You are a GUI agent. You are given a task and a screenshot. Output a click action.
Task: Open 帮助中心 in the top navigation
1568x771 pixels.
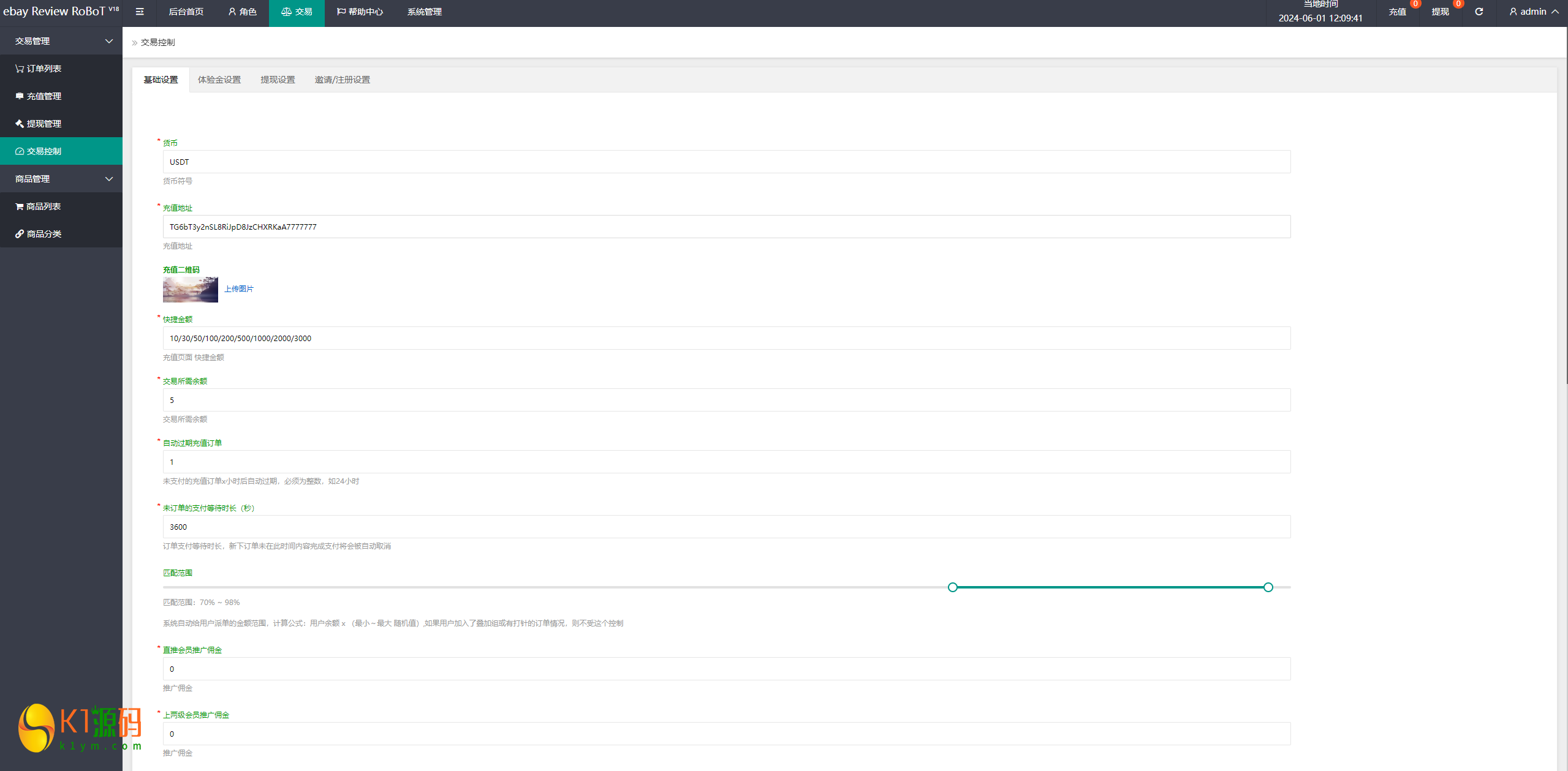click(360, 12)
